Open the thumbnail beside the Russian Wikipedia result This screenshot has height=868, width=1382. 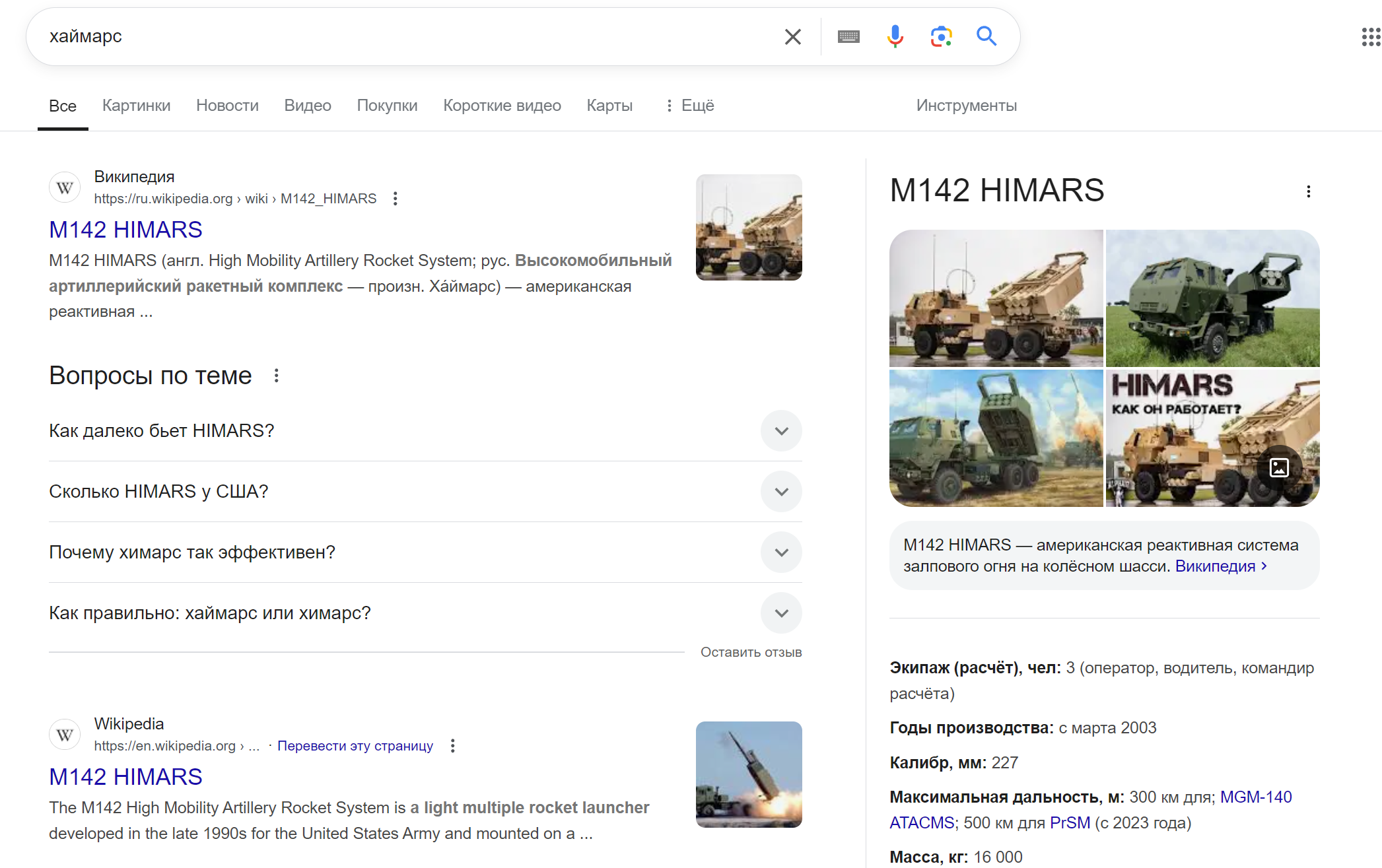(x=749, y=227)
